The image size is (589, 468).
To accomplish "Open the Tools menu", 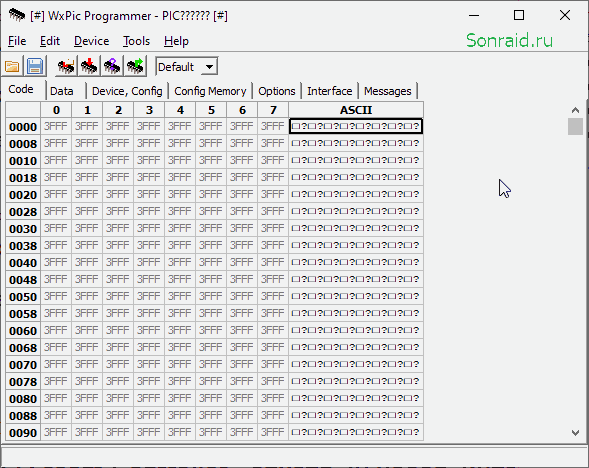I will [x=136, y=41].
